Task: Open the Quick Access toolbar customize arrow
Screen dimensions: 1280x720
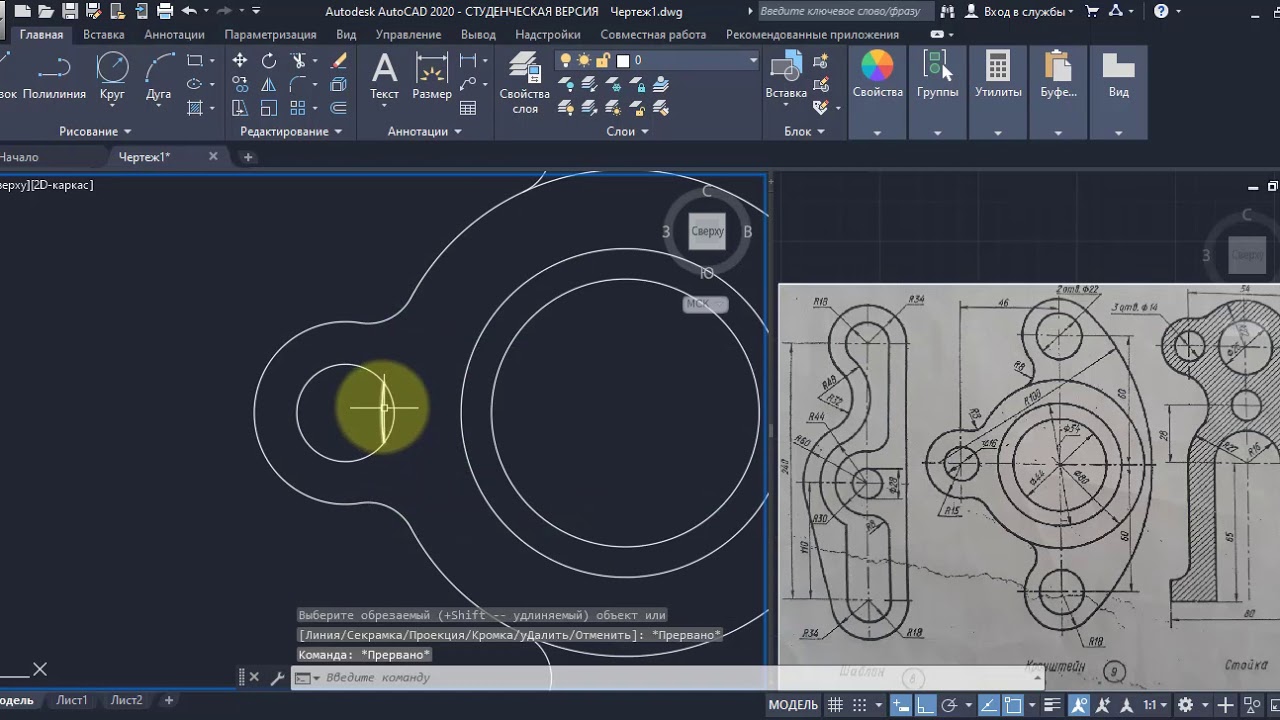Action: [256, 11]
